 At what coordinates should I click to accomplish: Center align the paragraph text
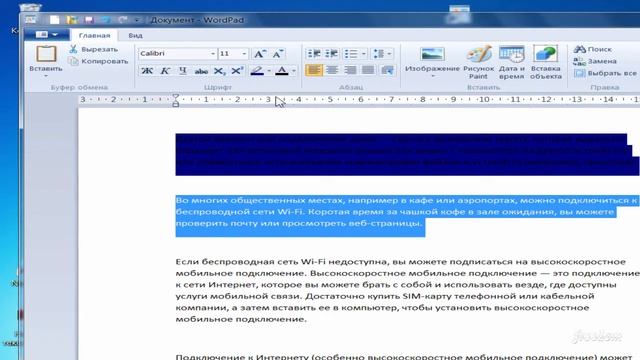[x=332, y=70]
